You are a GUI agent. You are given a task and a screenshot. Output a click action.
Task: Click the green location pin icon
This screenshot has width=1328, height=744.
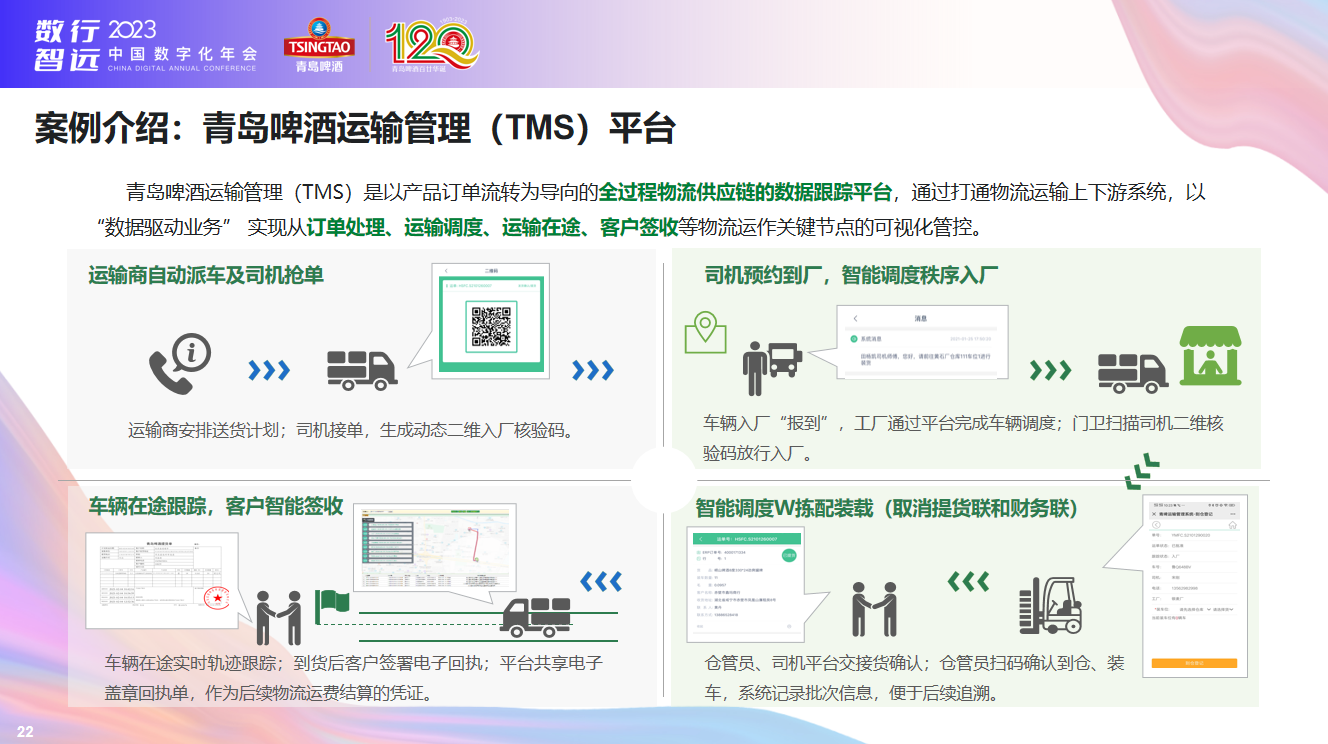(705, 333)
